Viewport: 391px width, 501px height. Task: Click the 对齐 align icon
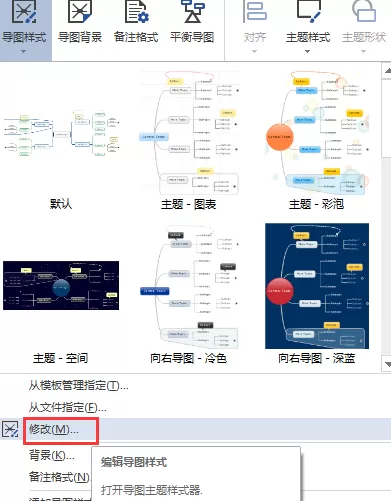[x=255, y=12]
